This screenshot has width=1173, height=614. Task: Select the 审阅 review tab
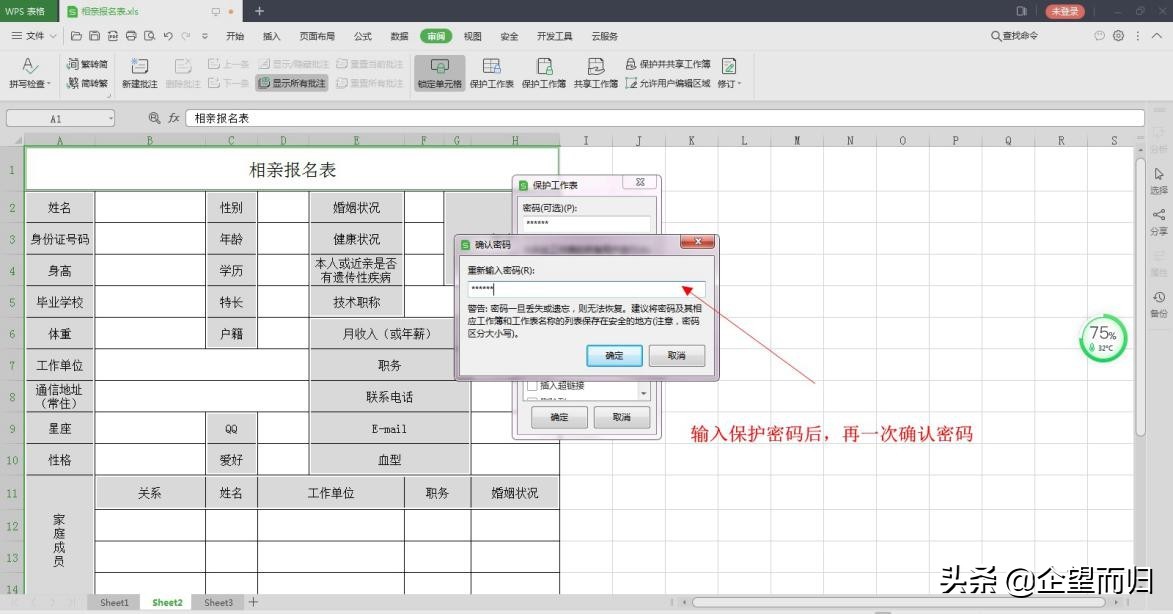pyautogui.click(x=436, y=36)
